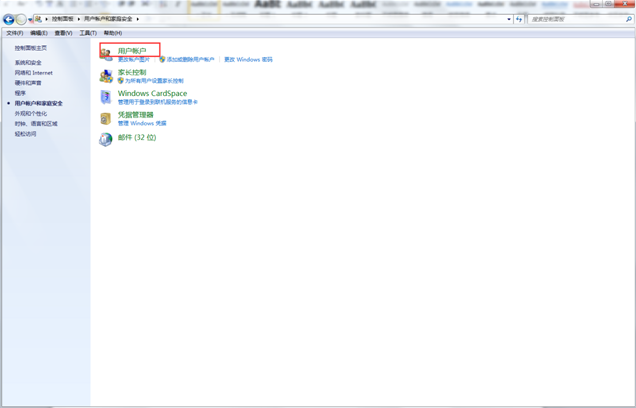This screenshot has height=408, width=636.
Task: Click the Windows CardSpace card icon
Action: click(x=106, y=97)
